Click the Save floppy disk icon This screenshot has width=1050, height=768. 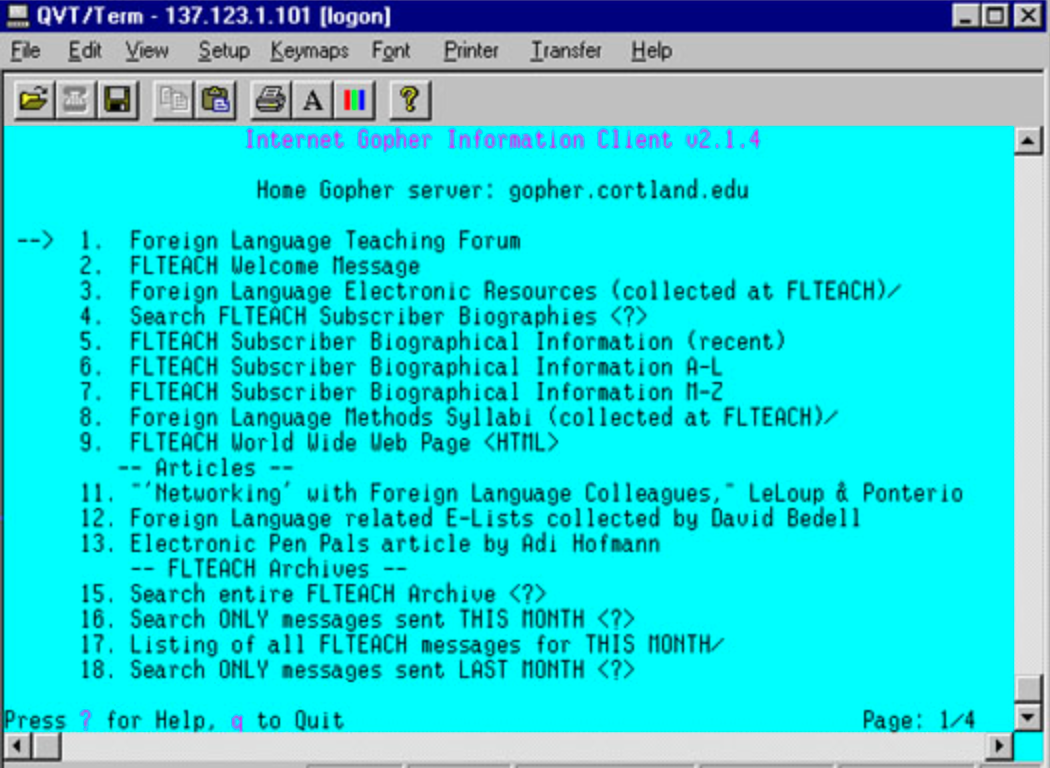(x=117, y=100)
